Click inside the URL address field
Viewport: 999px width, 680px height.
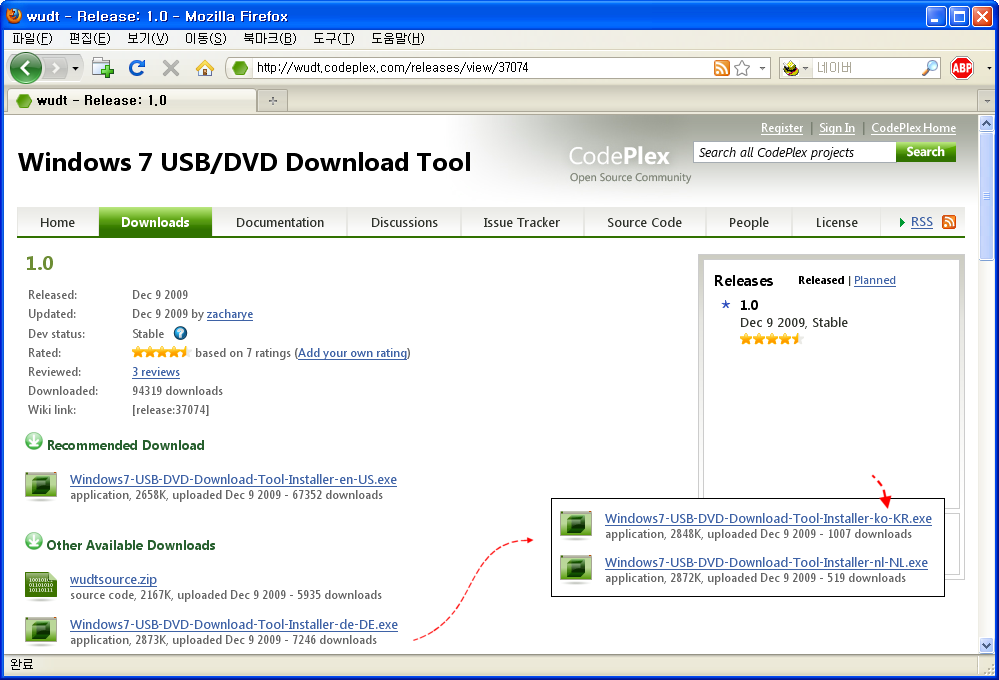tap(450, 68)
